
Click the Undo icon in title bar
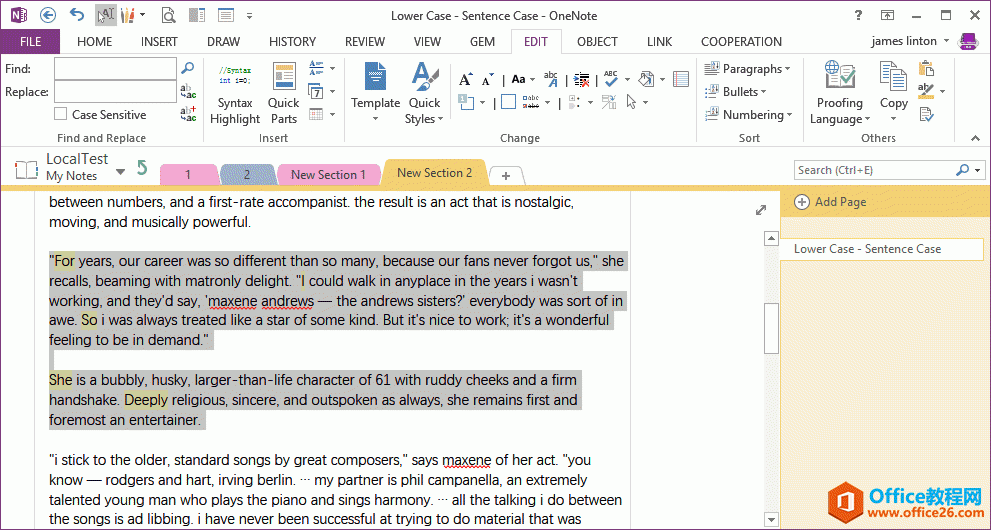click(x=77, y=15)
